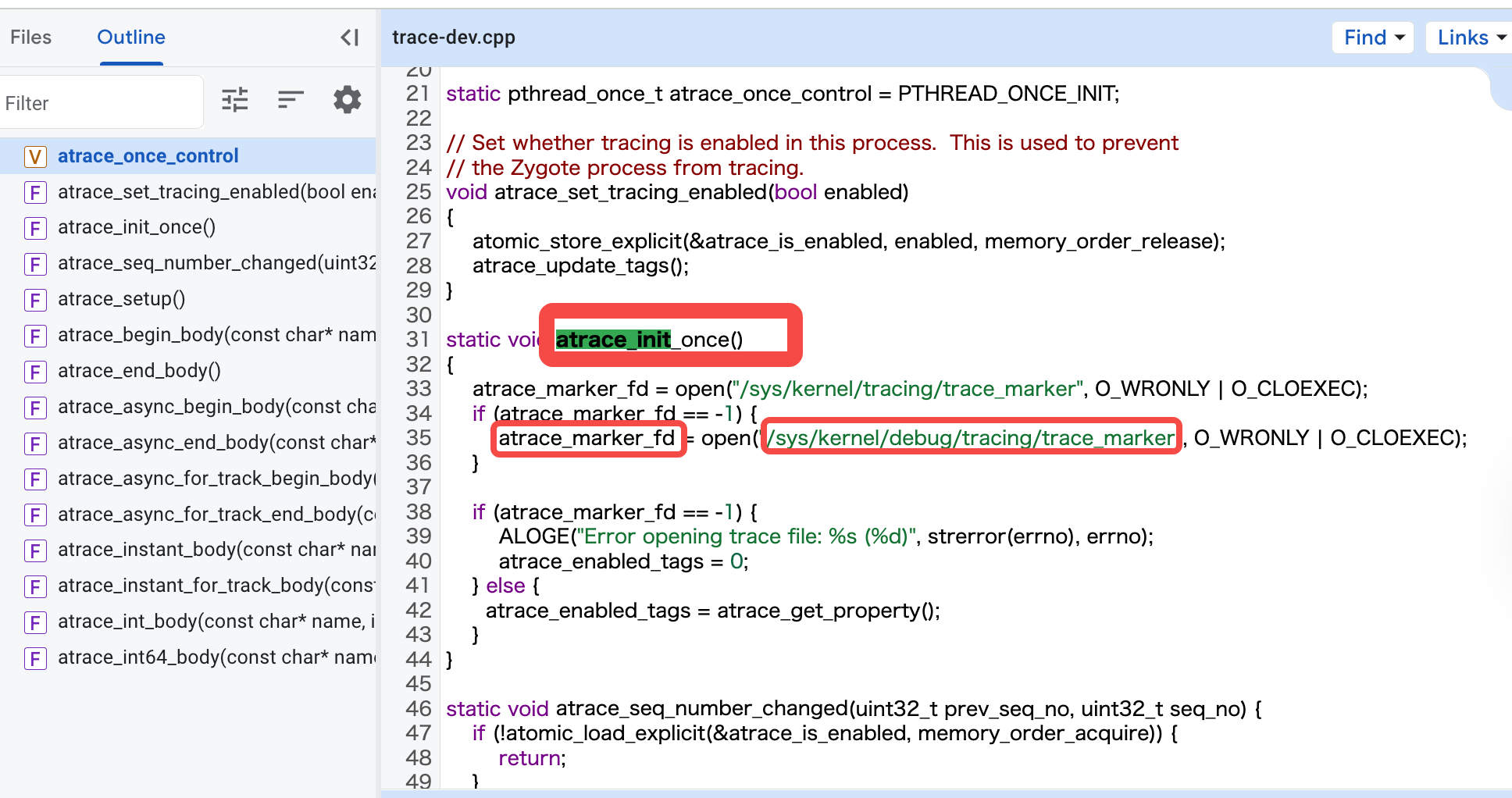Viewport: 1512px width, 798px height.
Task: Click F icon beside atrace_async_for_track_end_body
Action: pos(35,515)
